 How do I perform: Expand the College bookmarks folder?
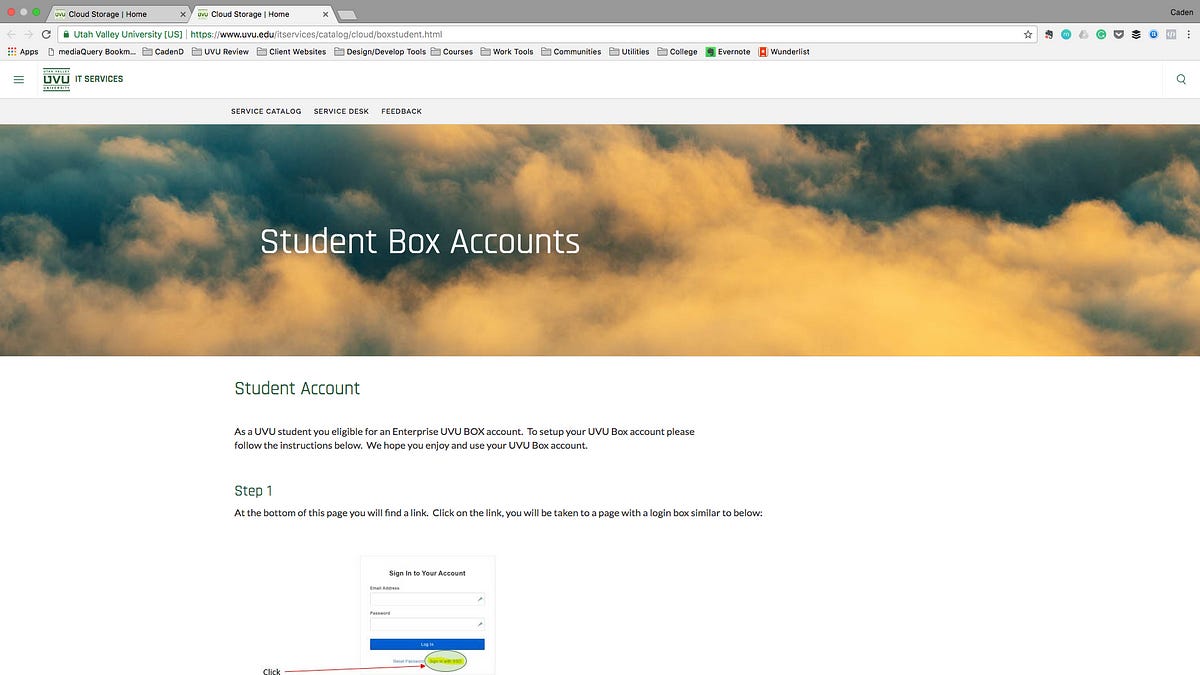(x=677, y=52)
